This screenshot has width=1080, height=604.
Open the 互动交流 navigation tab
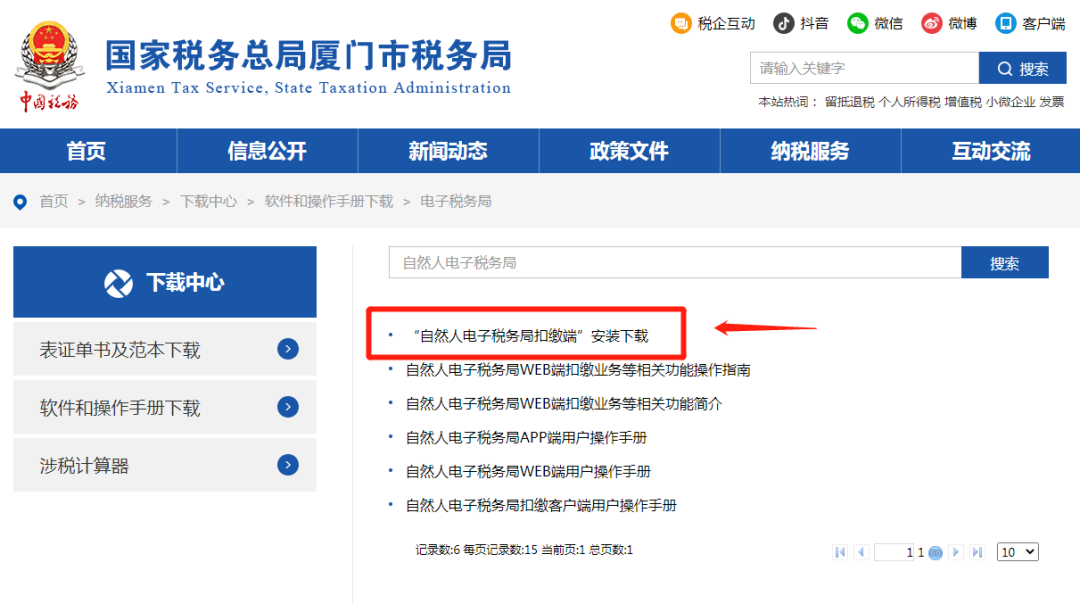991,151
